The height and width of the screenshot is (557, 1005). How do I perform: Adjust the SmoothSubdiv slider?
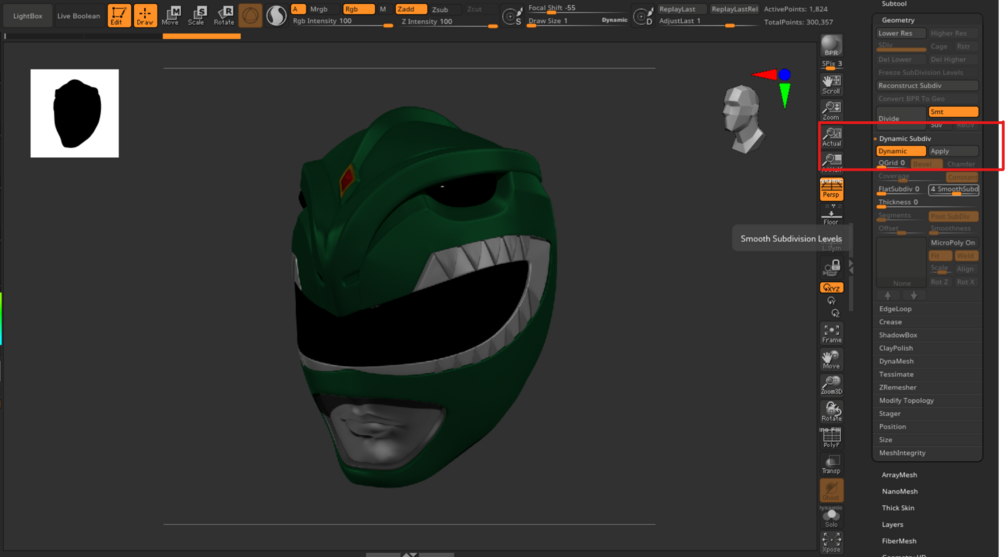coord(953,190)
